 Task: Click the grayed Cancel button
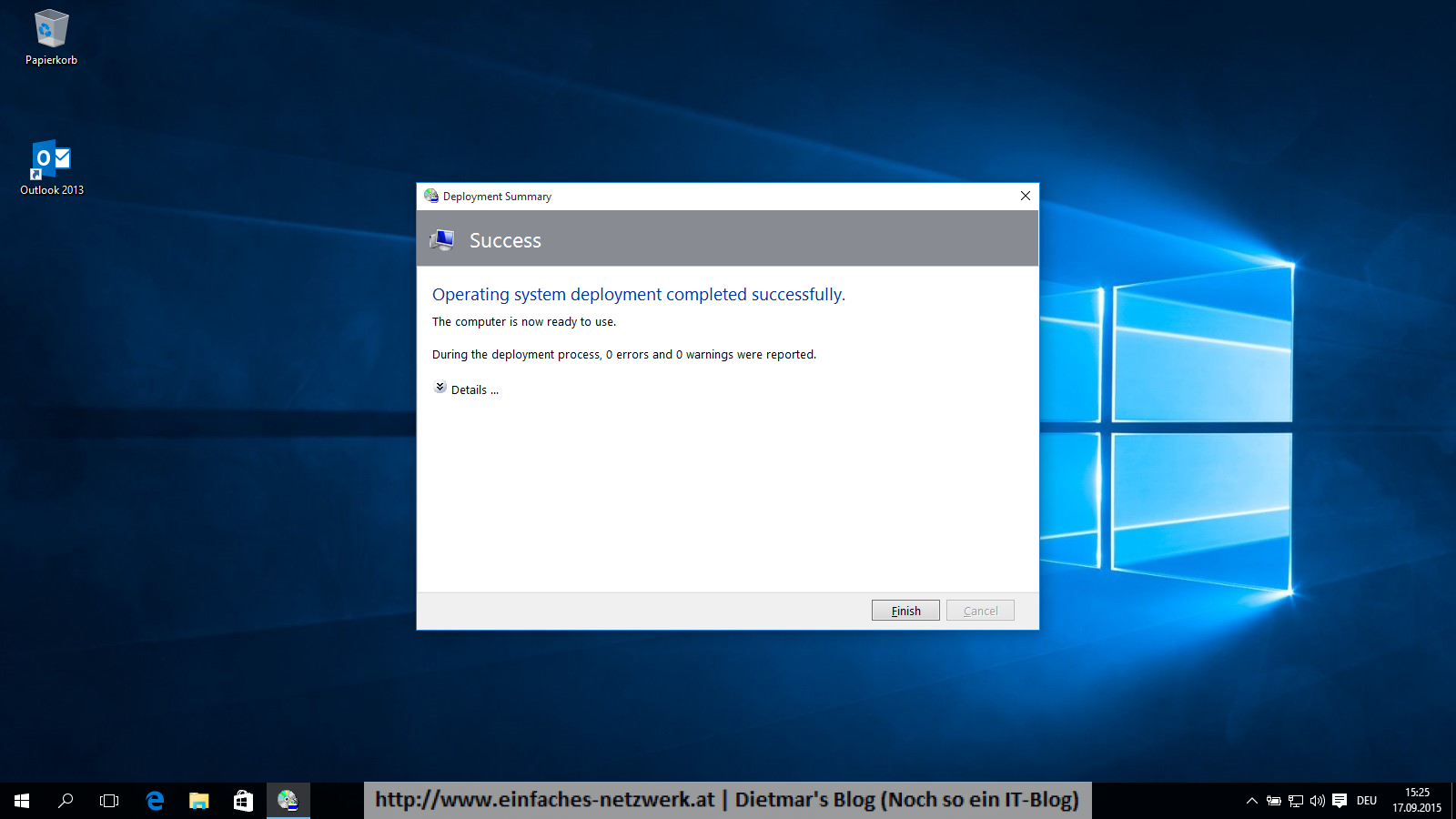(980, 611)
